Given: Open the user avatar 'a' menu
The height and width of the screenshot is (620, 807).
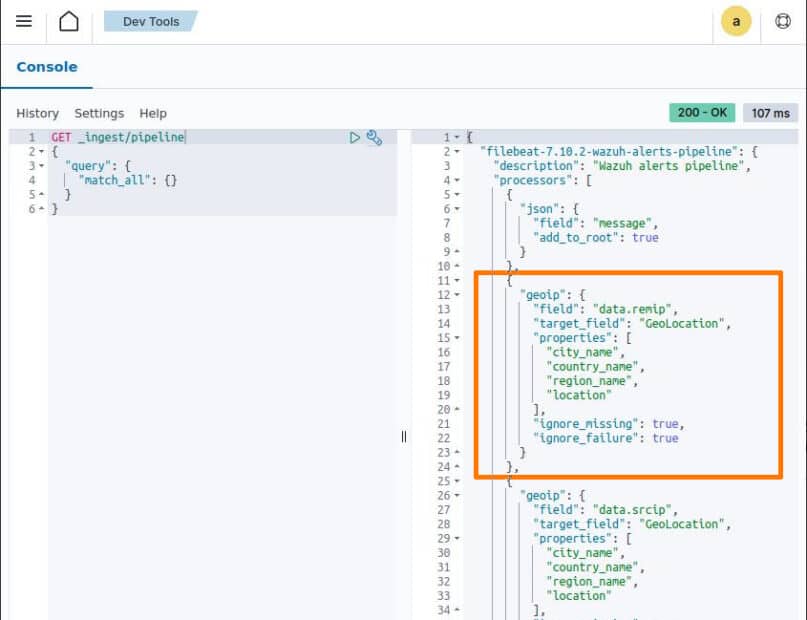Looking at the screenshot, I should coord(735,22).
